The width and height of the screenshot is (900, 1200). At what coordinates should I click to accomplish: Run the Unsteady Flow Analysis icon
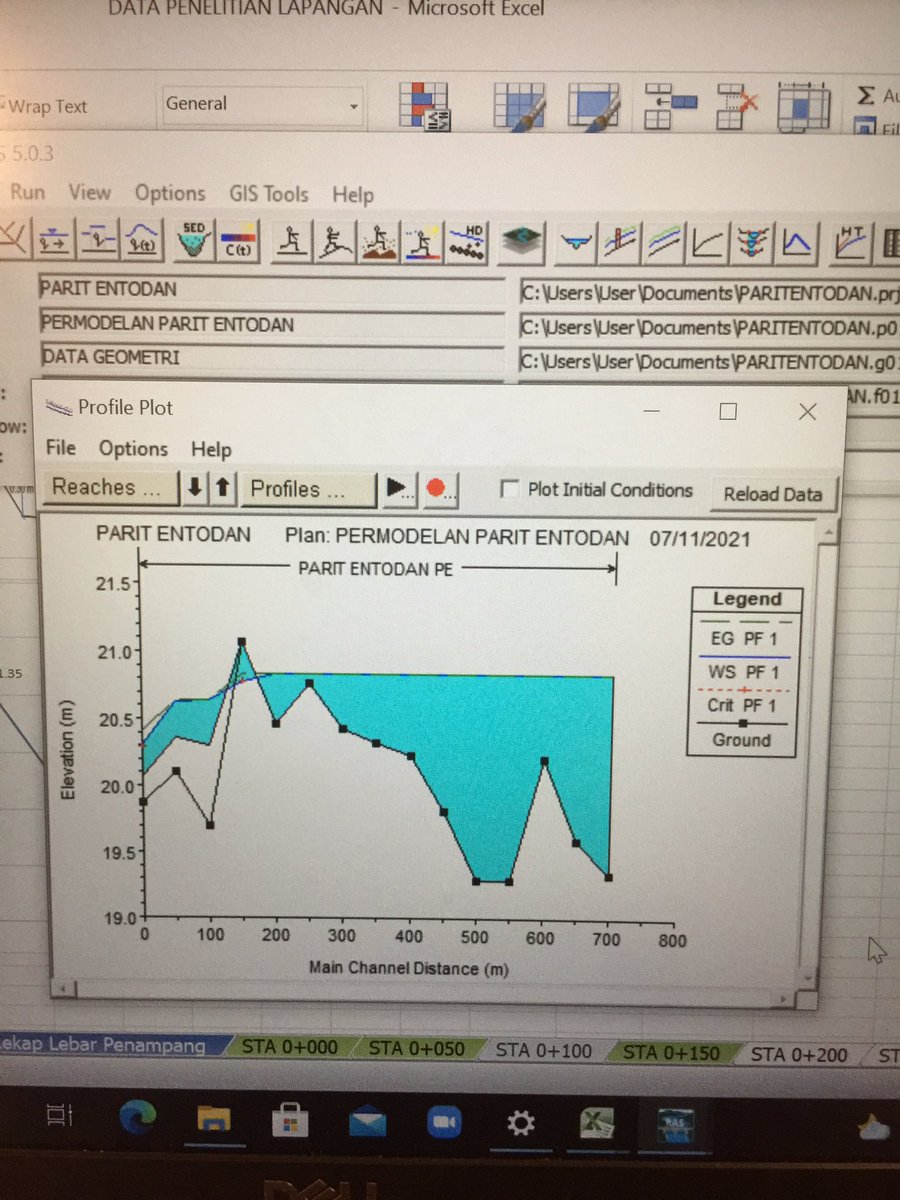click(x=335, y=241)
